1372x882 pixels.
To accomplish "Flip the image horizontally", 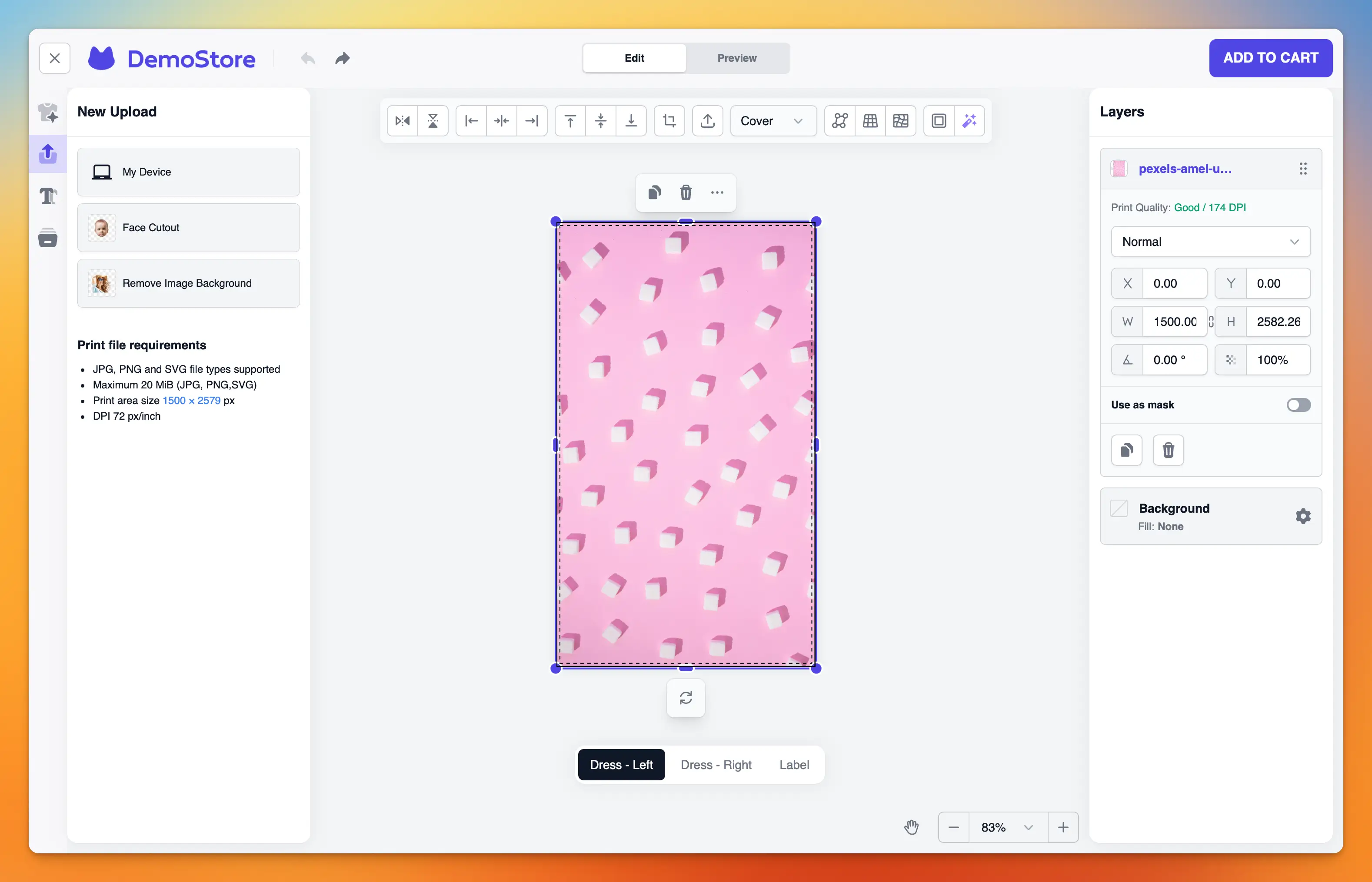I will click(402, 121).
